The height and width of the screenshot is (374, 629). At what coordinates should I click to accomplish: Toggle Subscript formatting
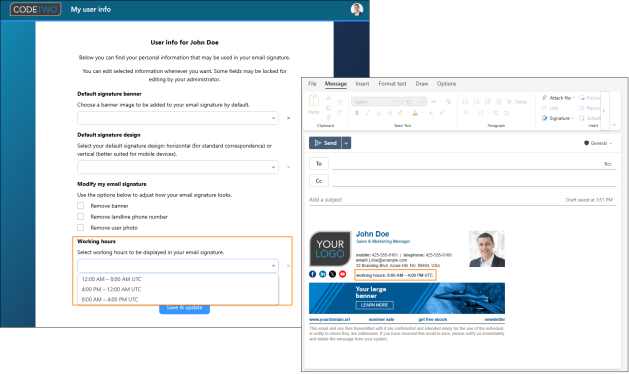coord(430,113)
